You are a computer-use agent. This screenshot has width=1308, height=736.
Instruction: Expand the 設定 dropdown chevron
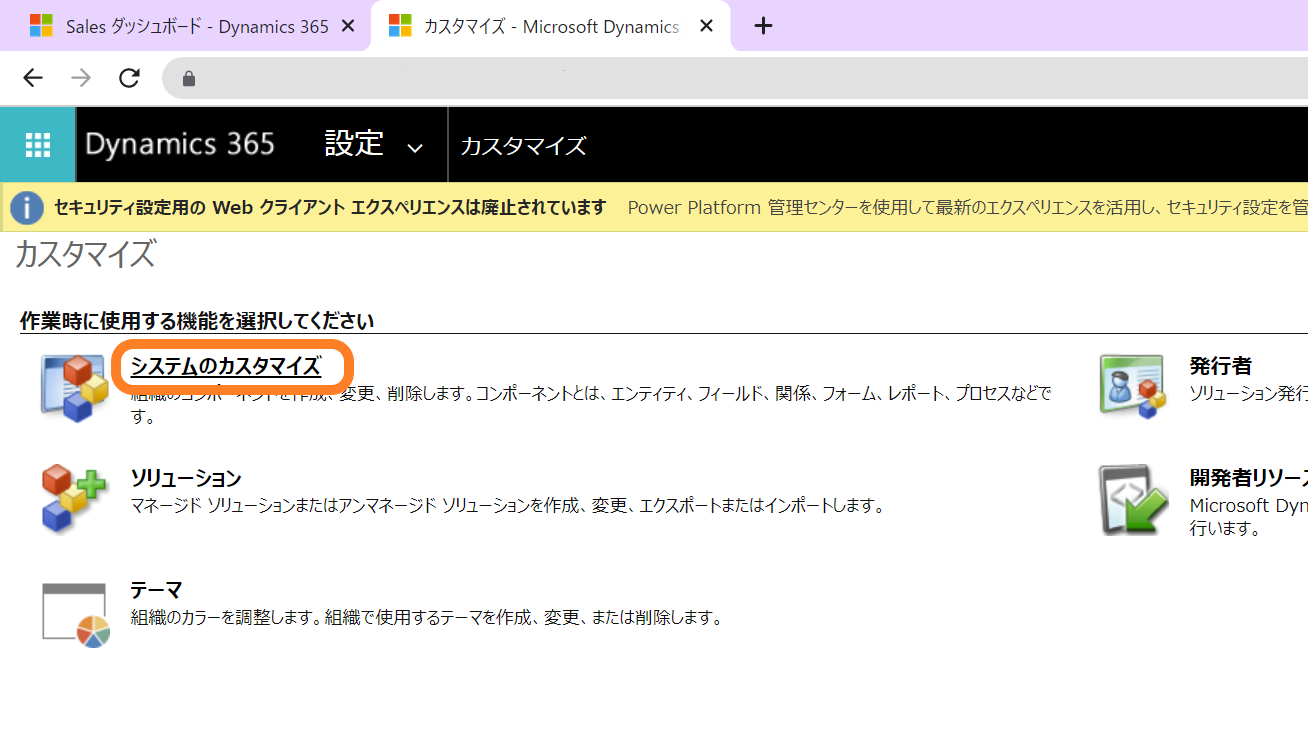point(415,148)
